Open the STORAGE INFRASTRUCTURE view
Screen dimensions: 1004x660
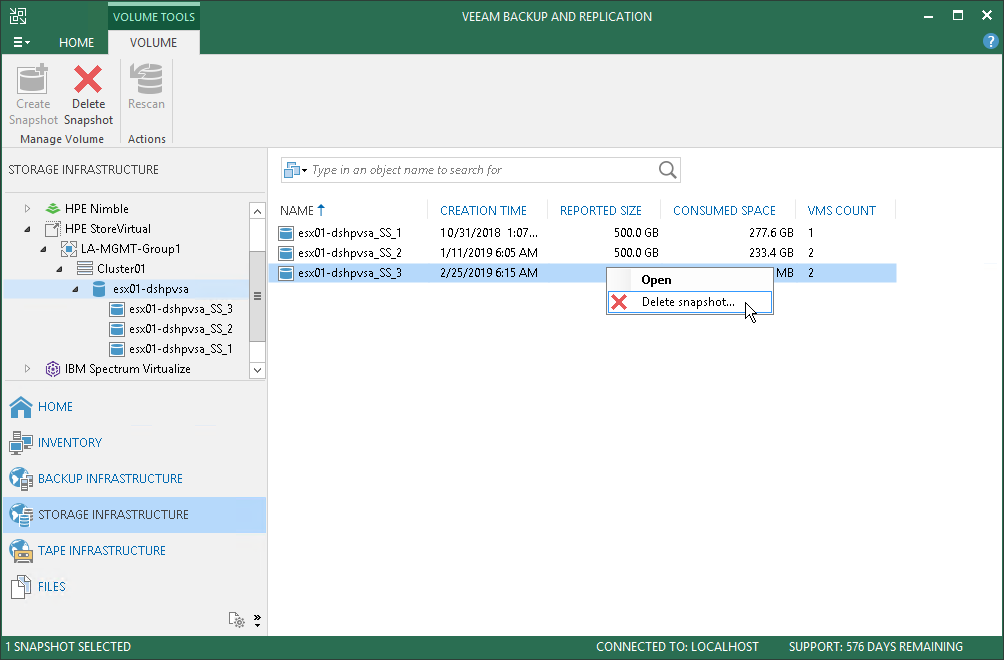134,515
